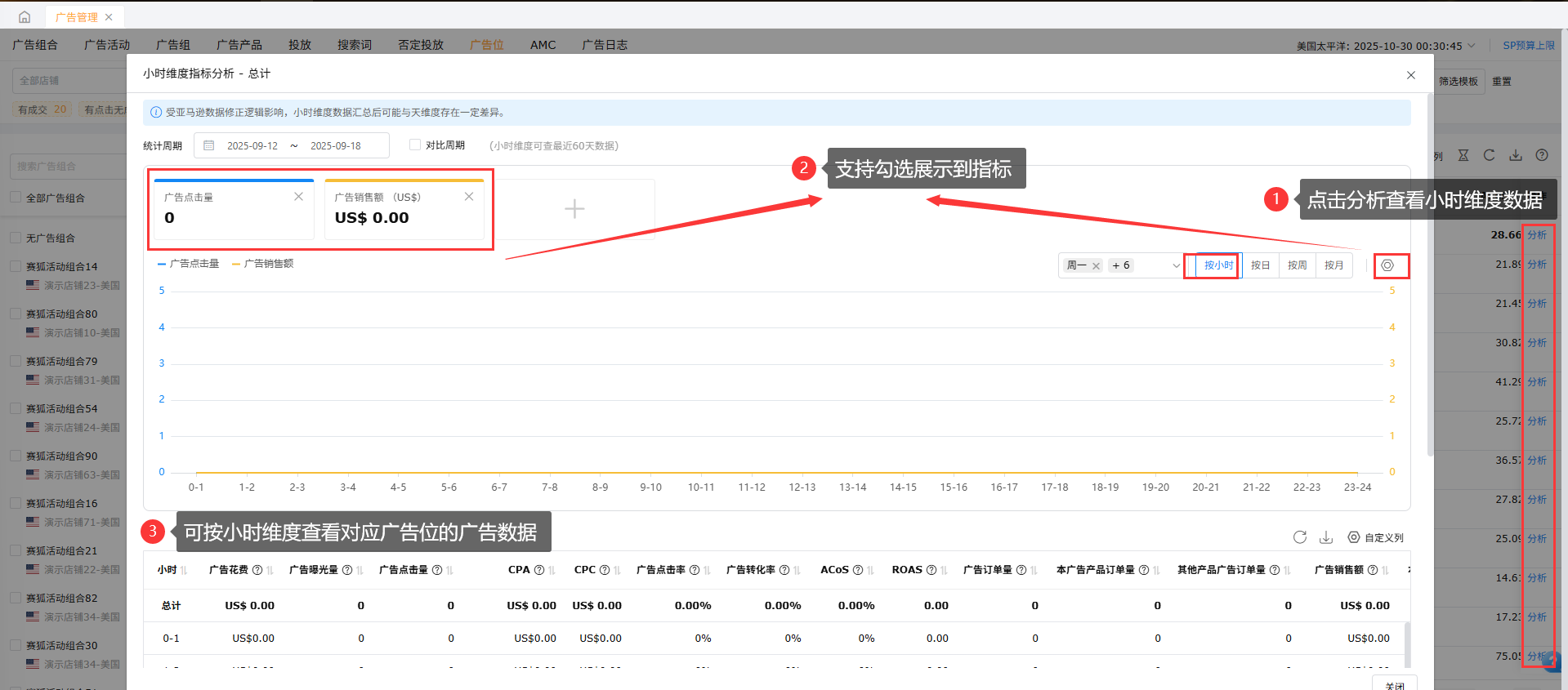
Task: Remove the 广告销售额 metric card
Action: [x=469, y=197]
